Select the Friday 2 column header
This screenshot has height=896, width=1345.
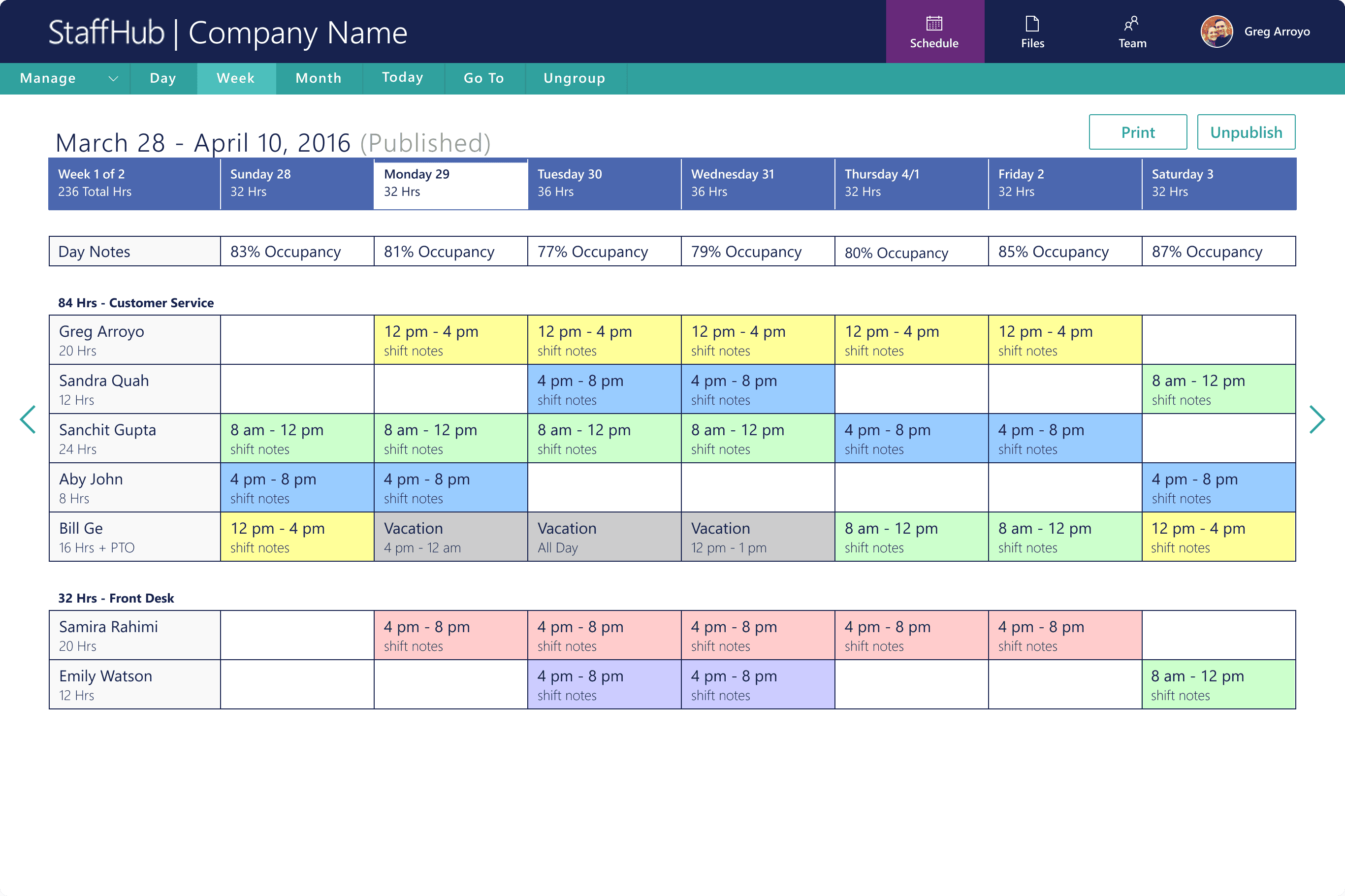1065,184
